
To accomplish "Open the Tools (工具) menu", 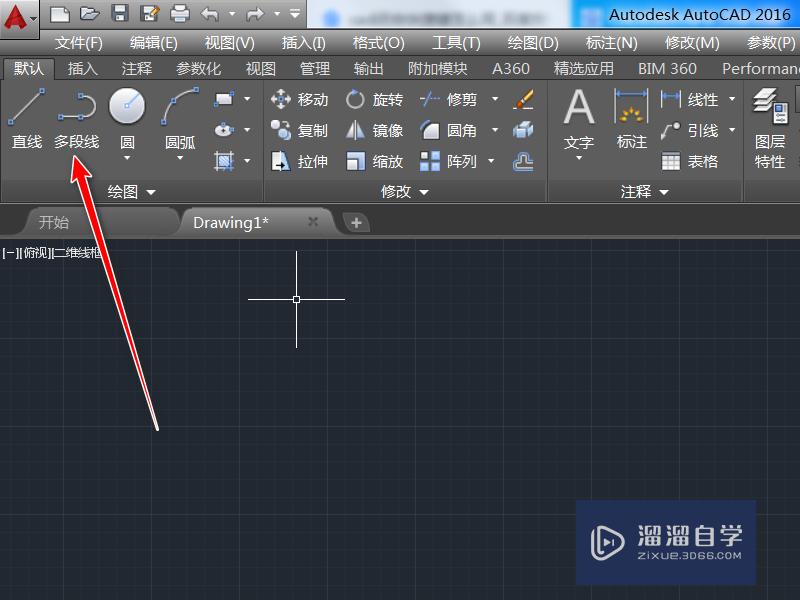I will 456,43.
